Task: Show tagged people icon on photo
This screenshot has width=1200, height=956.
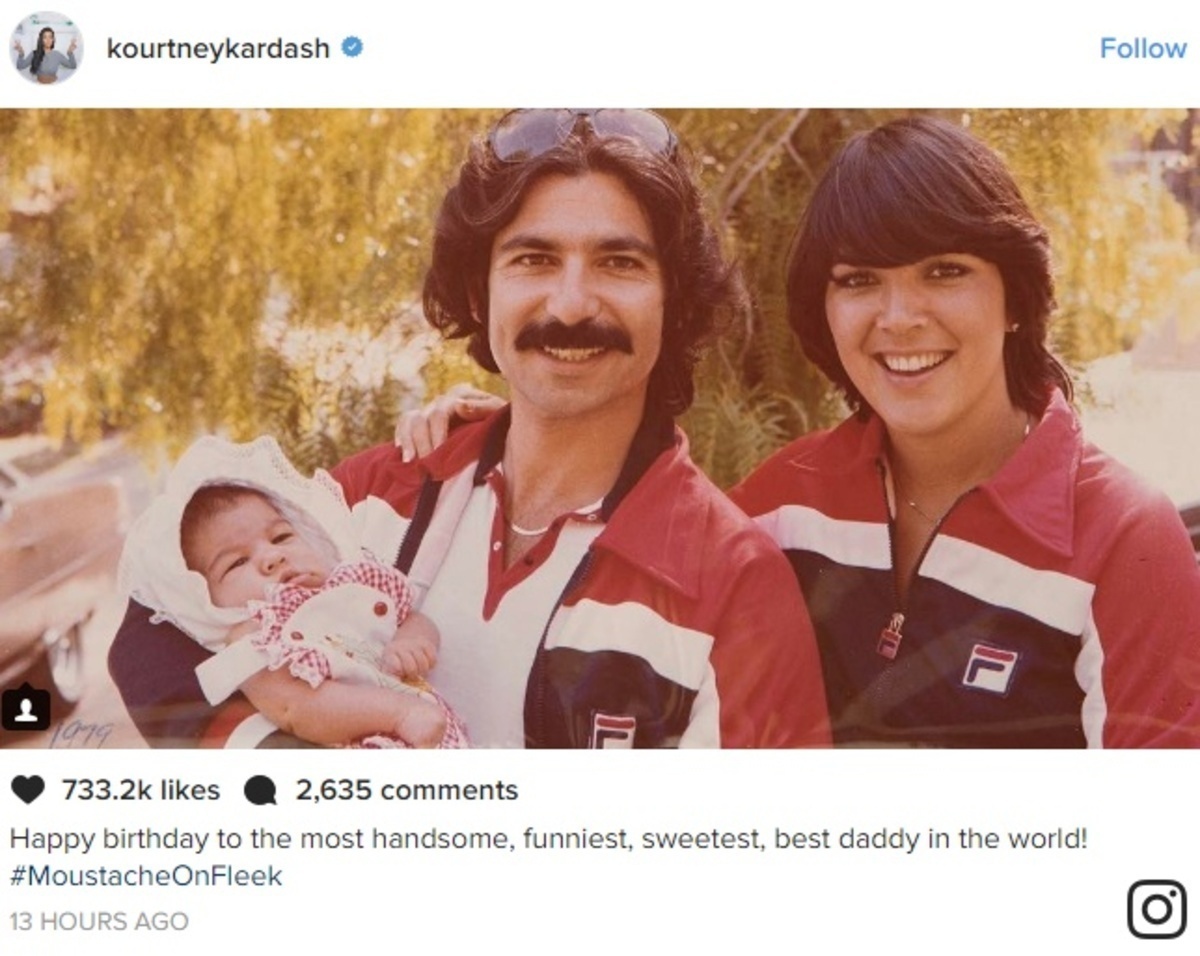Action: [x=25, y=708]
